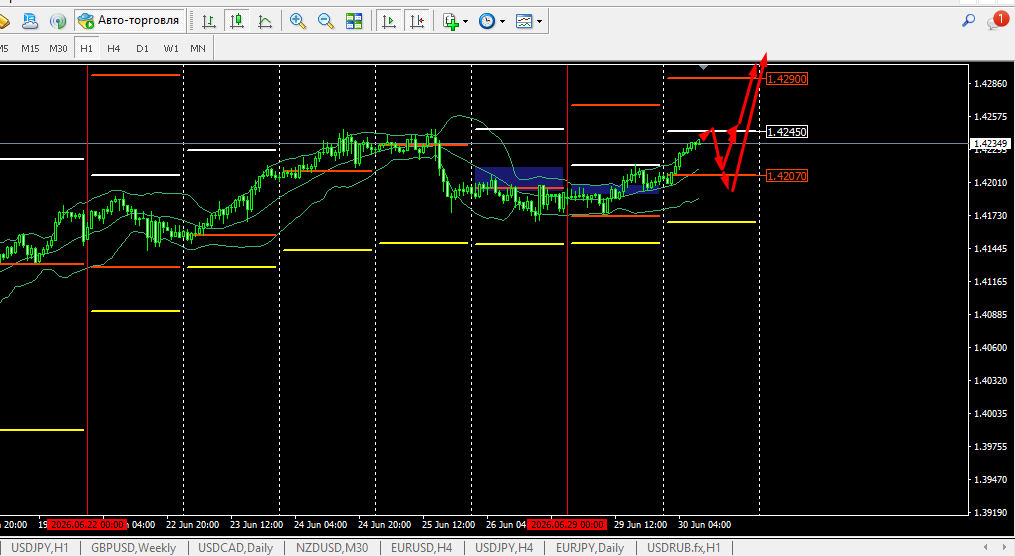Click the 30 Jun 04:00 time label
The image size is (1015, 556).
(704, 524)
